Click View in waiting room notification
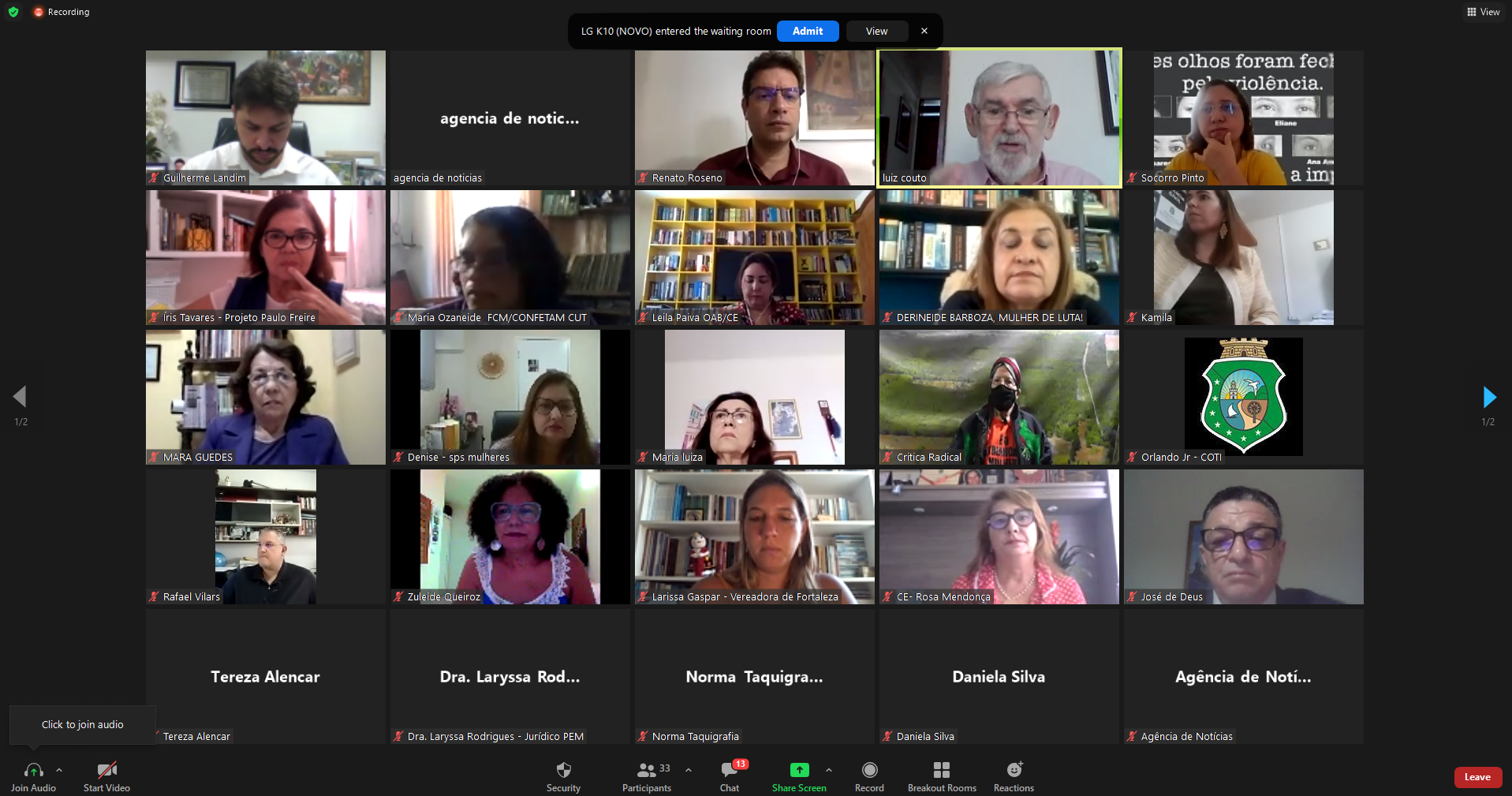The image size is (1512, 796). tap(876, 31)
